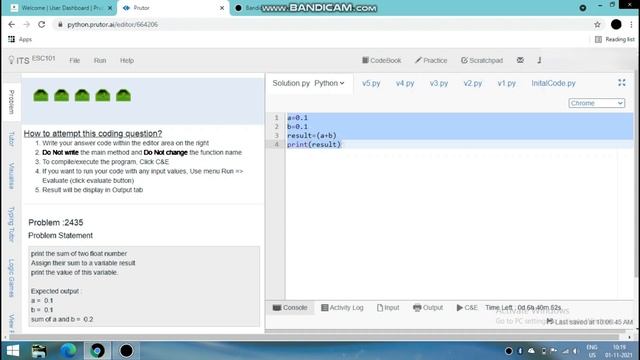Select the Visualise side tab
The image size is (640, 360).
point(11,176)
